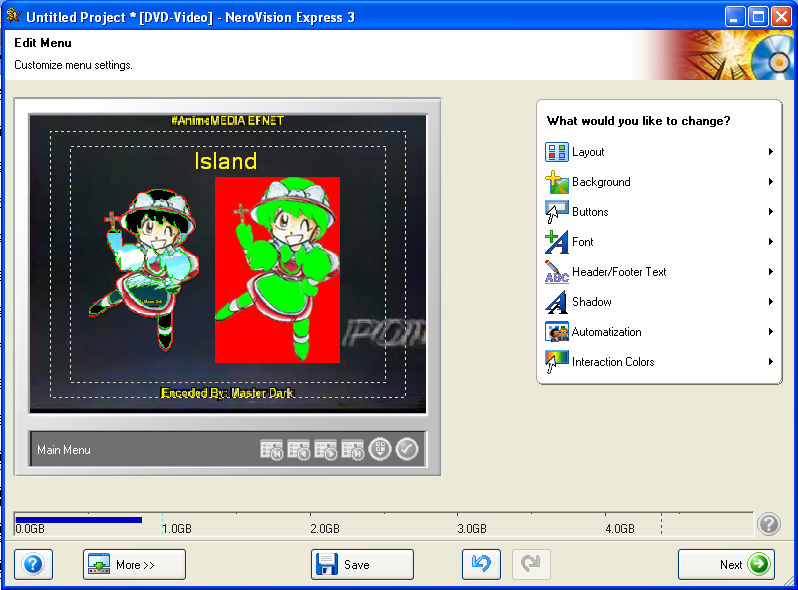
Task: Expand the Automatization submenu arrow
Action: tap(771, 332)
